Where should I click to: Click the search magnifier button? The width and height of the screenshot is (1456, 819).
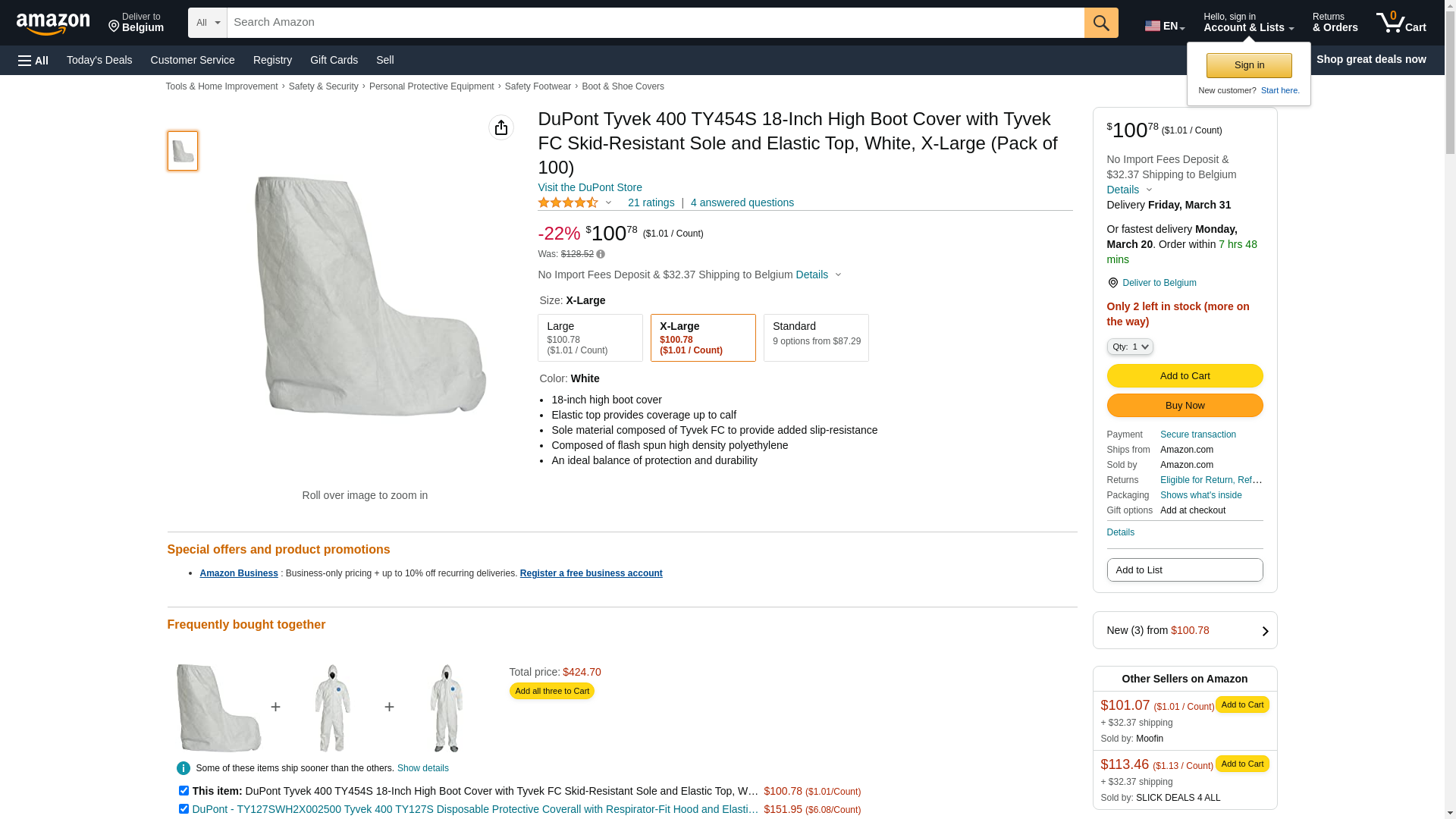click(1101, 23)
